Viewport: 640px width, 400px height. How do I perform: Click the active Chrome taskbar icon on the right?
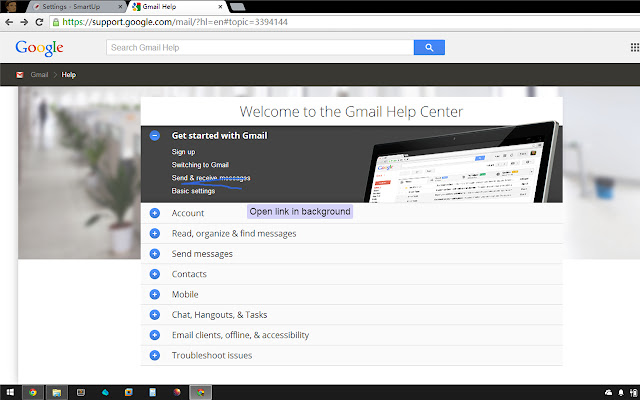click(x=200, y=392)
